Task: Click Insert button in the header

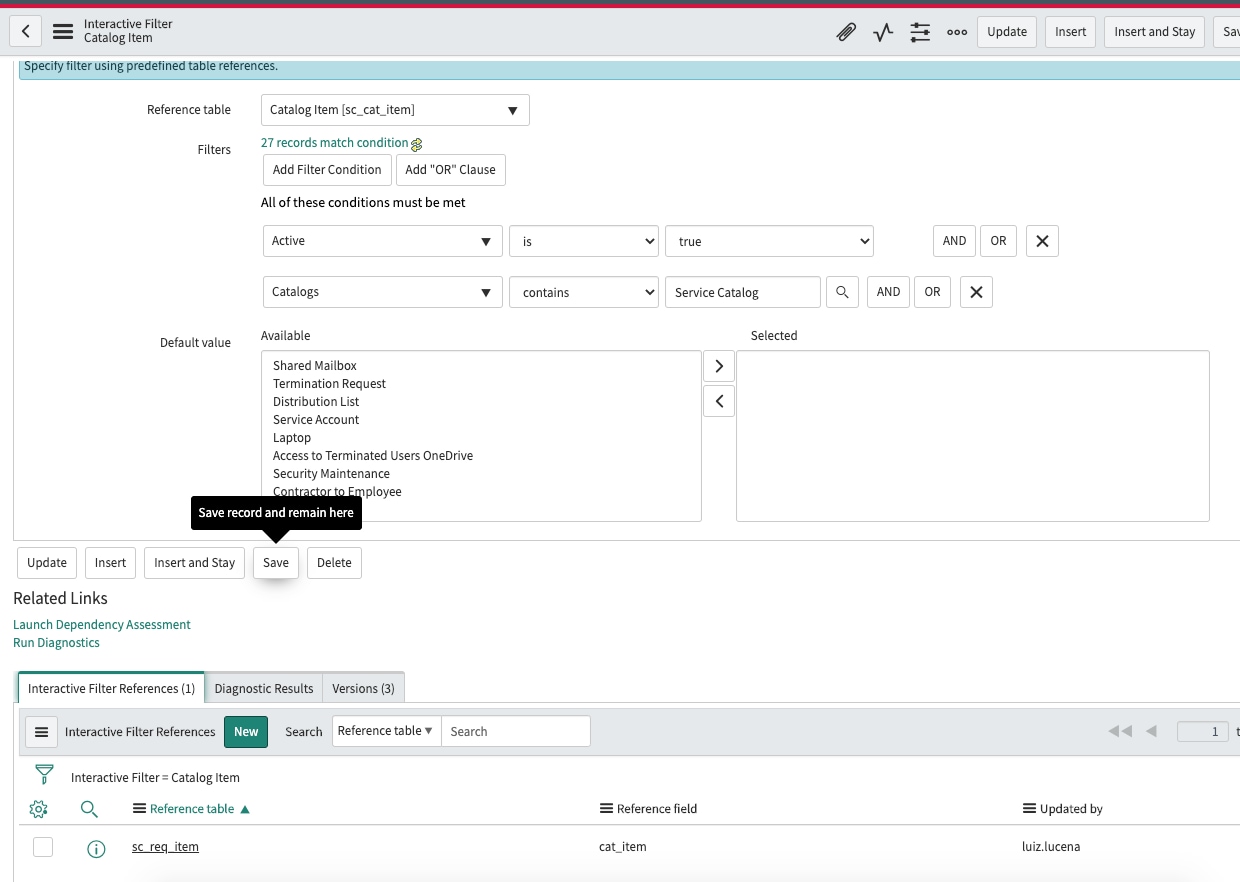Action: coord(1070,32)
